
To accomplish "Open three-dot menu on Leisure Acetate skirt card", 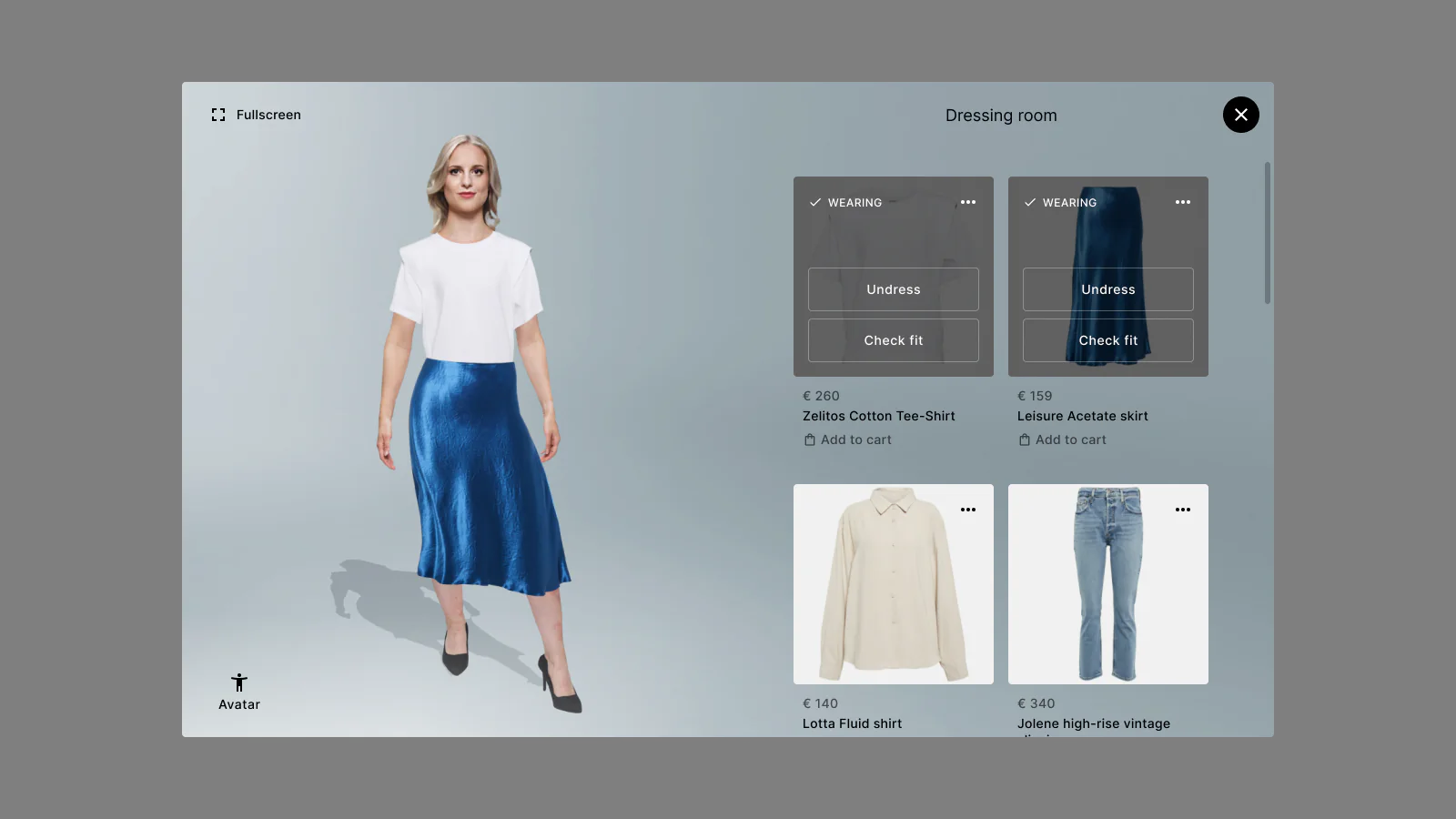I will pyautogui.click(x=1182, y=202).
